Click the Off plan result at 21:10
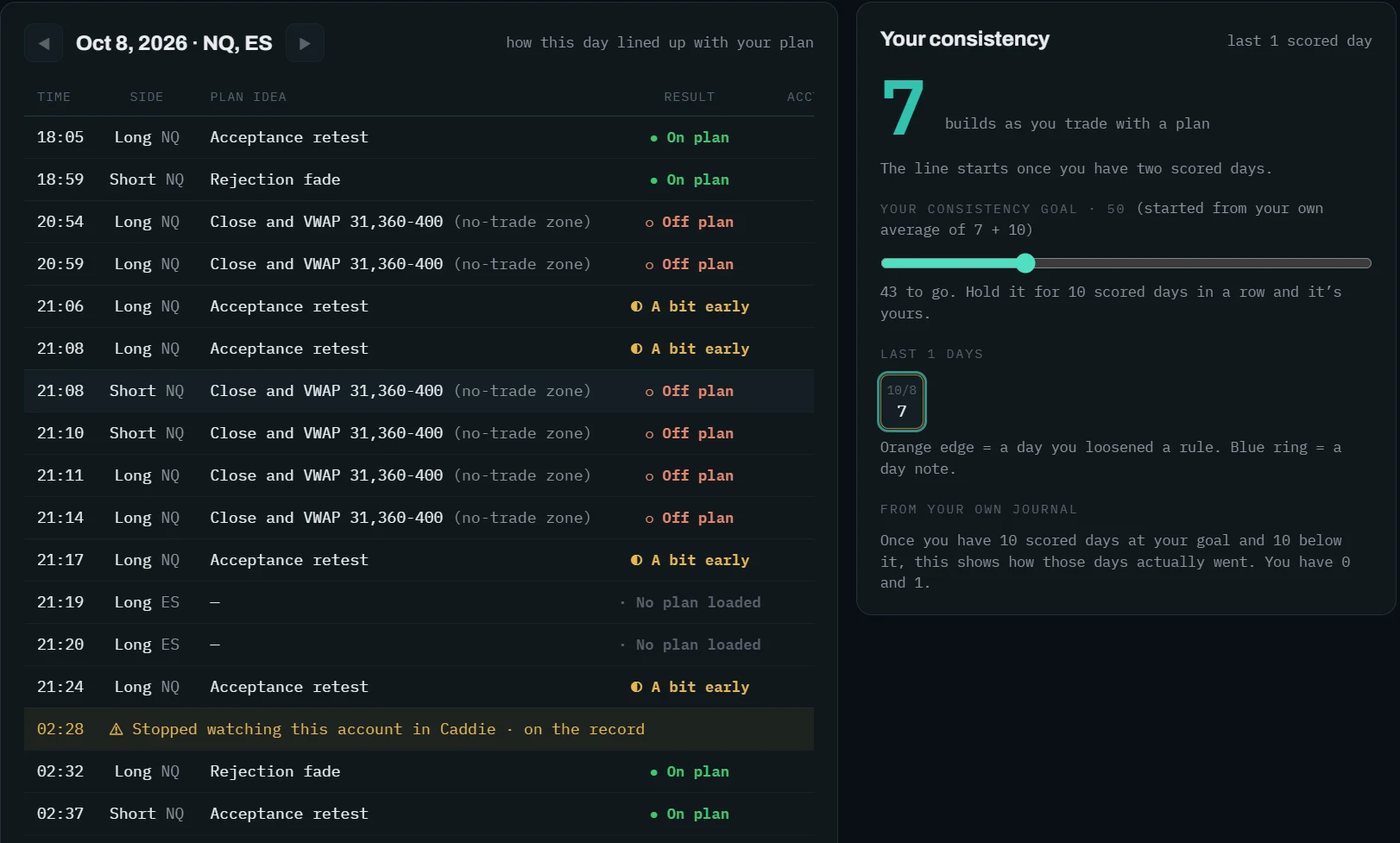Image resolution: width=1400 pixels, height=843 pixels. pos(690,433)
